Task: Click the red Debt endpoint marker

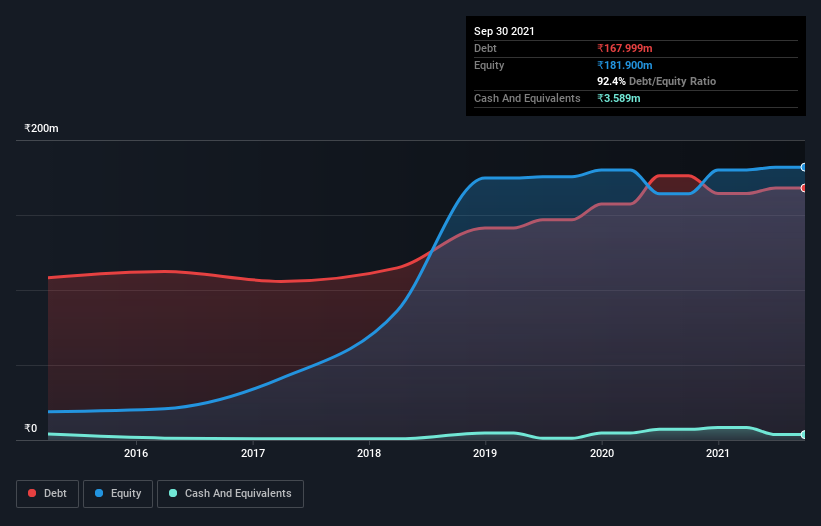Action: click(804, 188)
